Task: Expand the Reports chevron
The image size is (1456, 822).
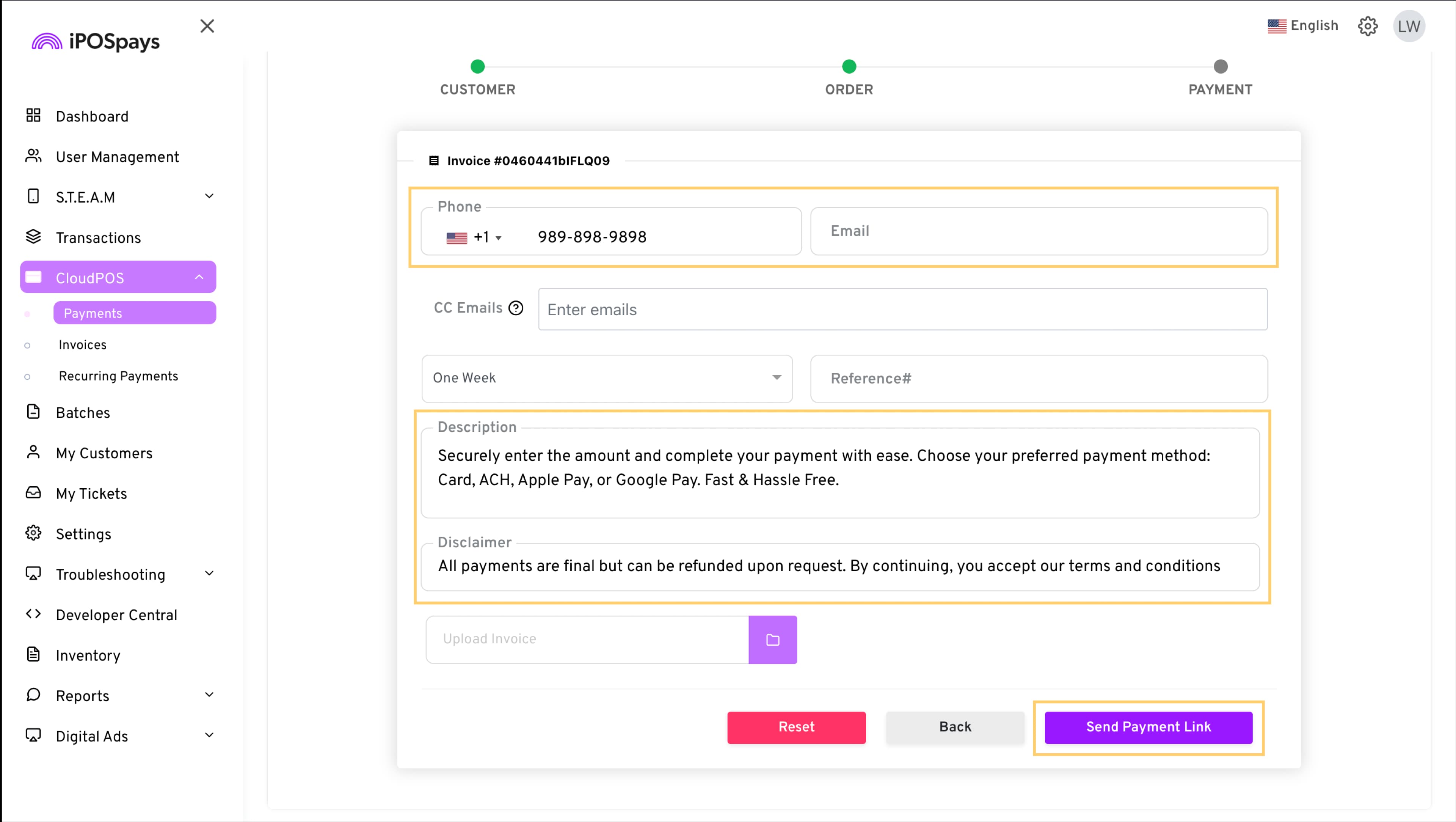Action: click(209, 695)
